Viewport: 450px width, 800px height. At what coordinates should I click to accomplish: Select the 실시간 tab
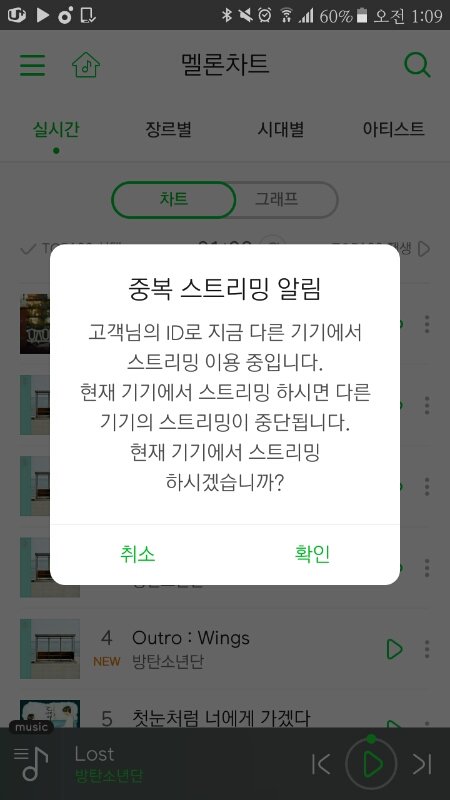pos(56,129)
